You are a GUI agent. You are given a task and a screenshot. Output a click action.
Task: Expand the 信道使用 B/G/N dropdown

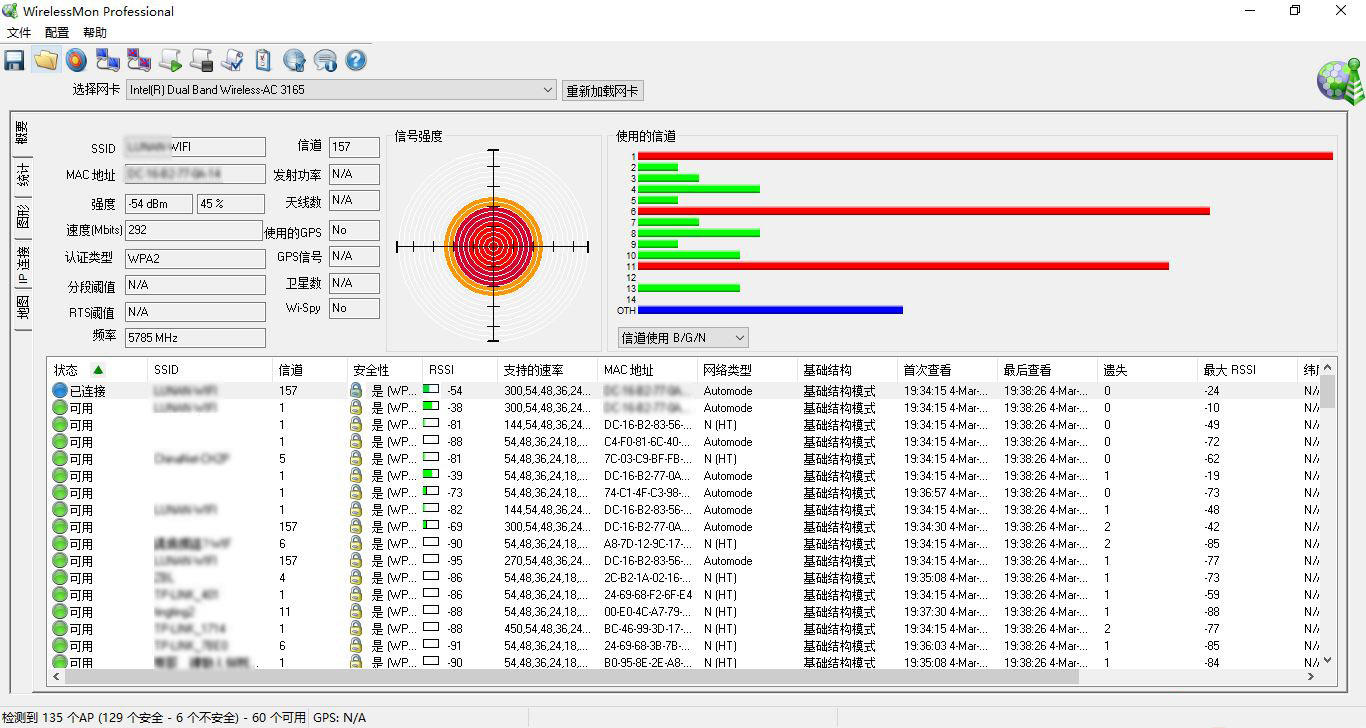pyautogui.click(x=683, y=338)
